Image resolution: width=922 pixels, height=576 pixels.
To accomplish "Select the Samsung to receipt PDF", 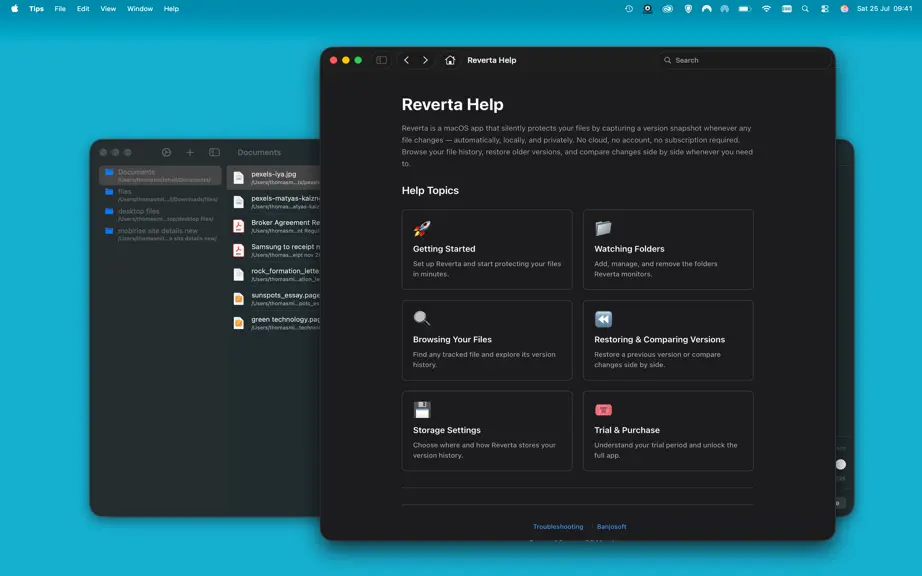I will pos(273,250).
